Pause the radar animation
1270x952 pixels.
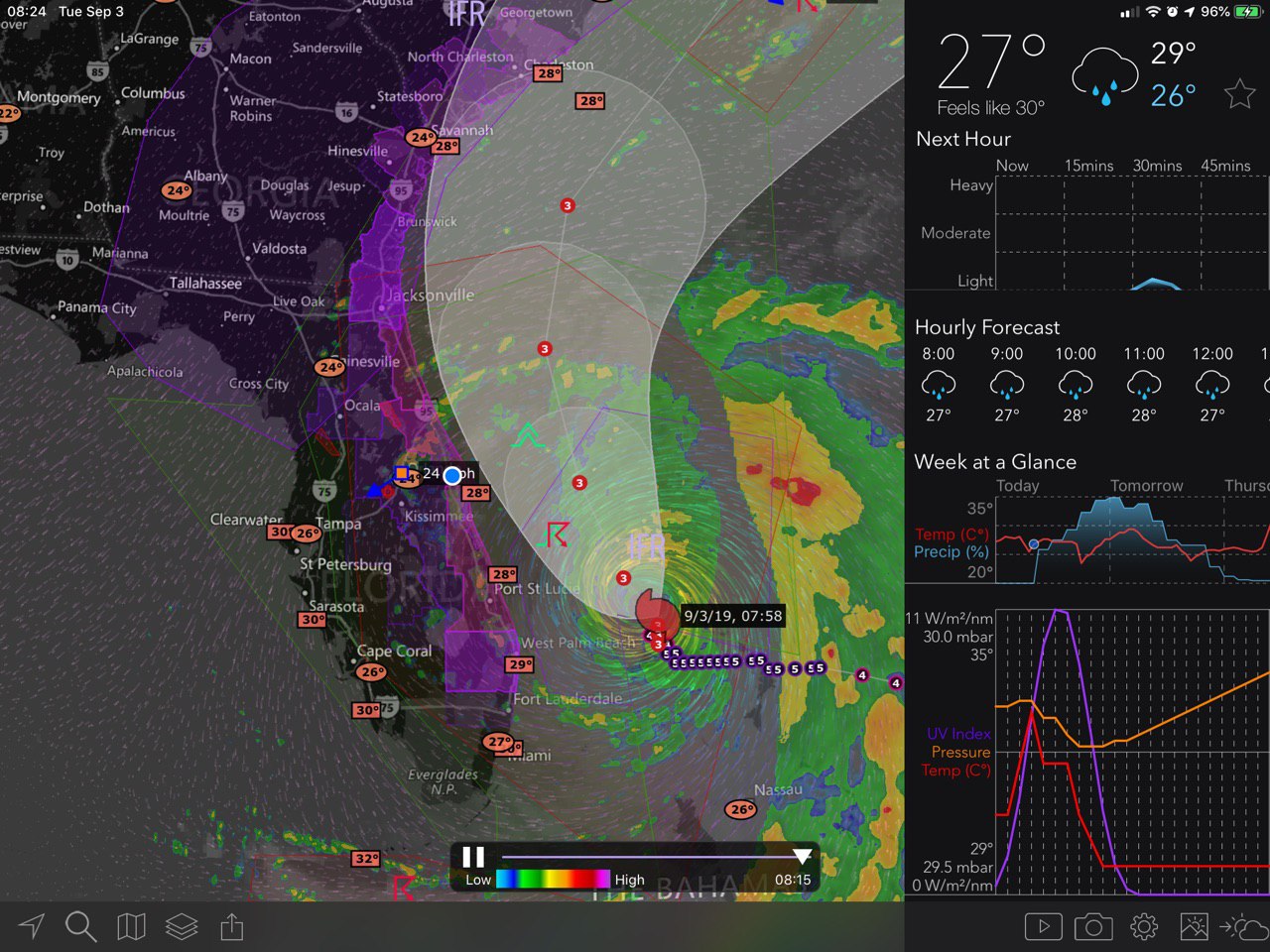tap(473, 857)
